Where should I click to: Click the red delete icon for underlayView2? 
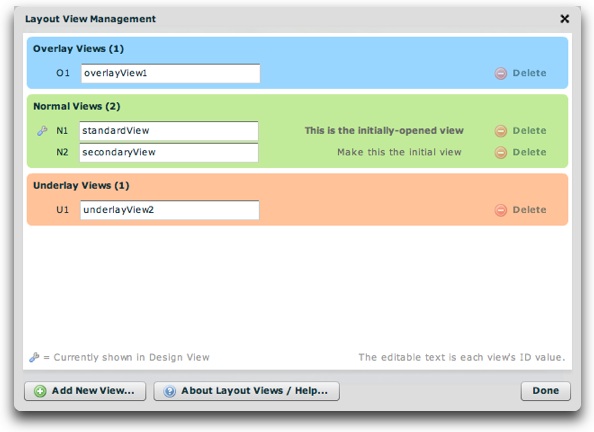[500, 210]
